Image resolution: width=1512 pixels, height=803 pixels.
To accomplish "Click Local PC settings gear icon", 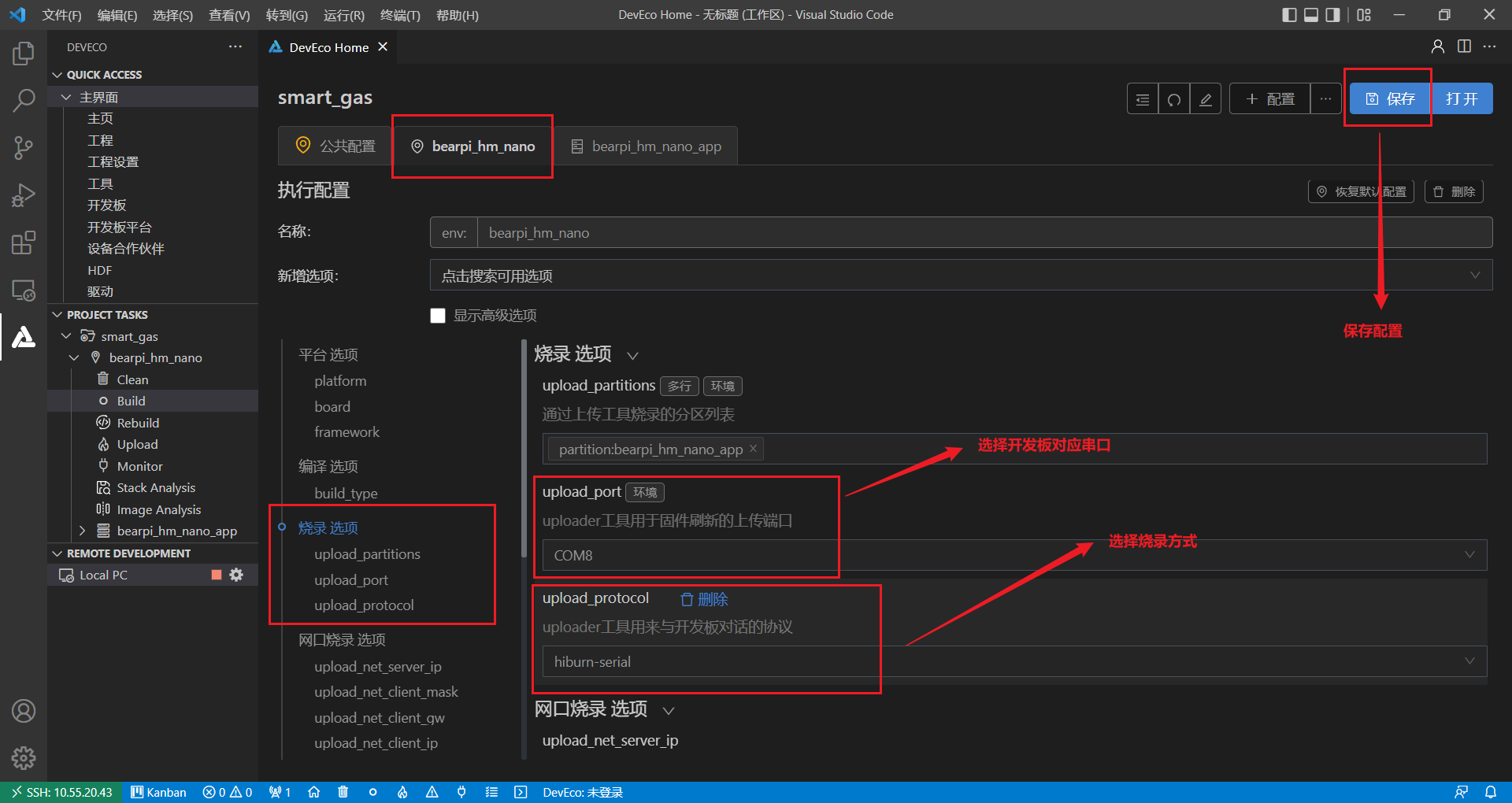I will [x=236, y=575].
